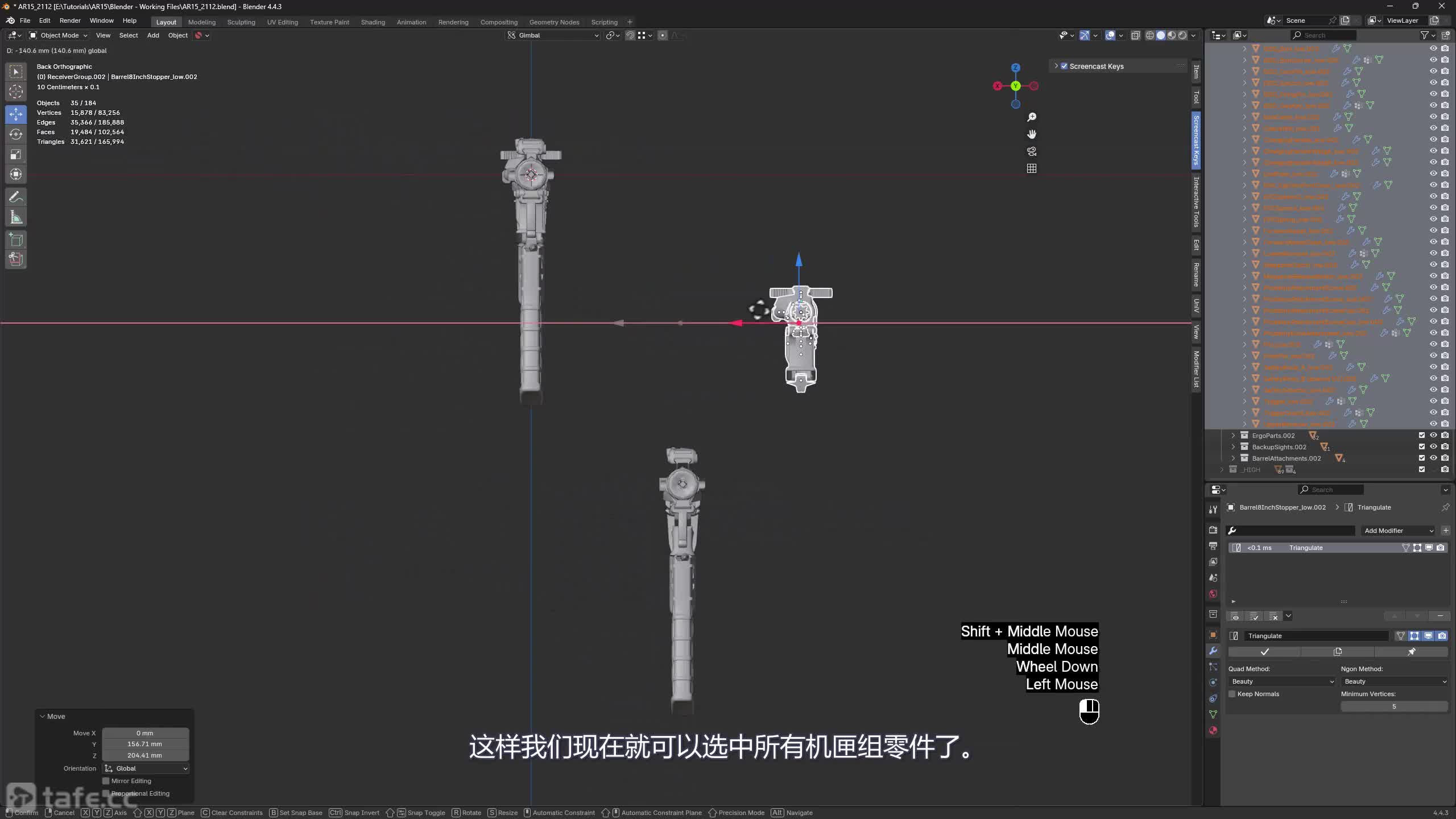The width and height of the screenshot is (1456, 819).
Task: Open the Modifiers wrench properties tab
Action: coord(1213,651)
